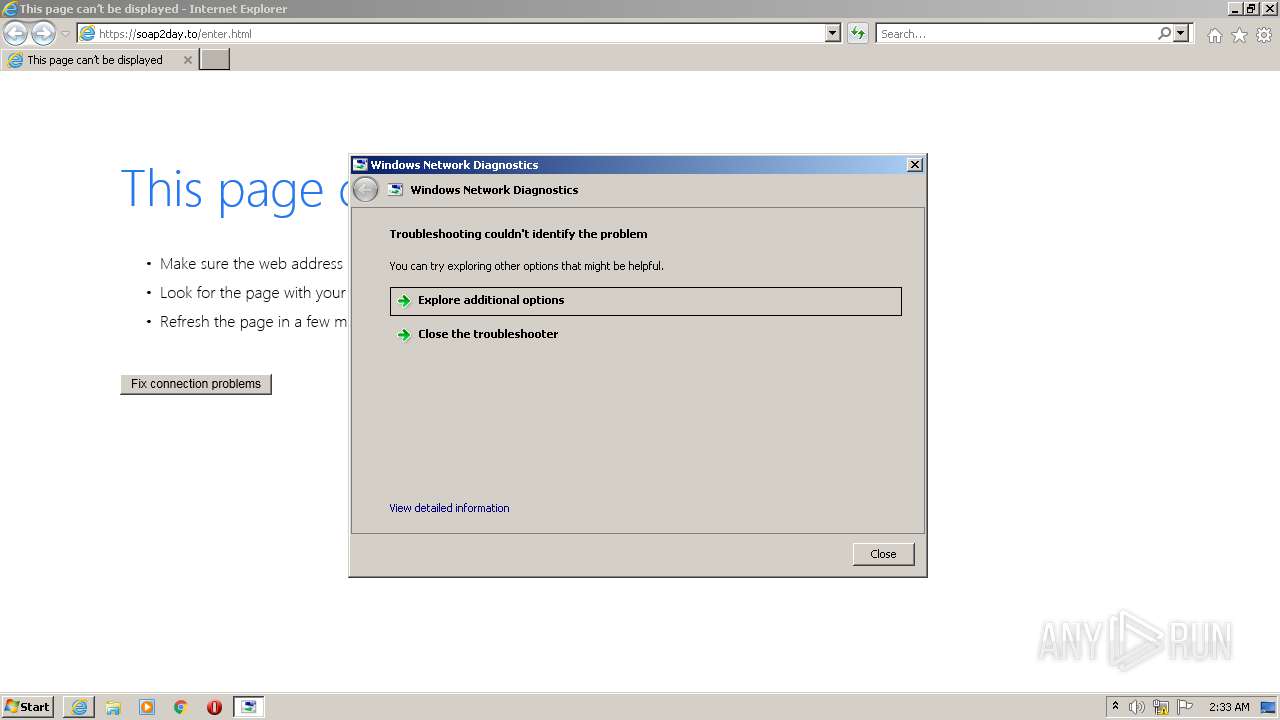Click the 2:33 AM system clock
Screen dimensions: 1280x720
[x=1229, y=707]
